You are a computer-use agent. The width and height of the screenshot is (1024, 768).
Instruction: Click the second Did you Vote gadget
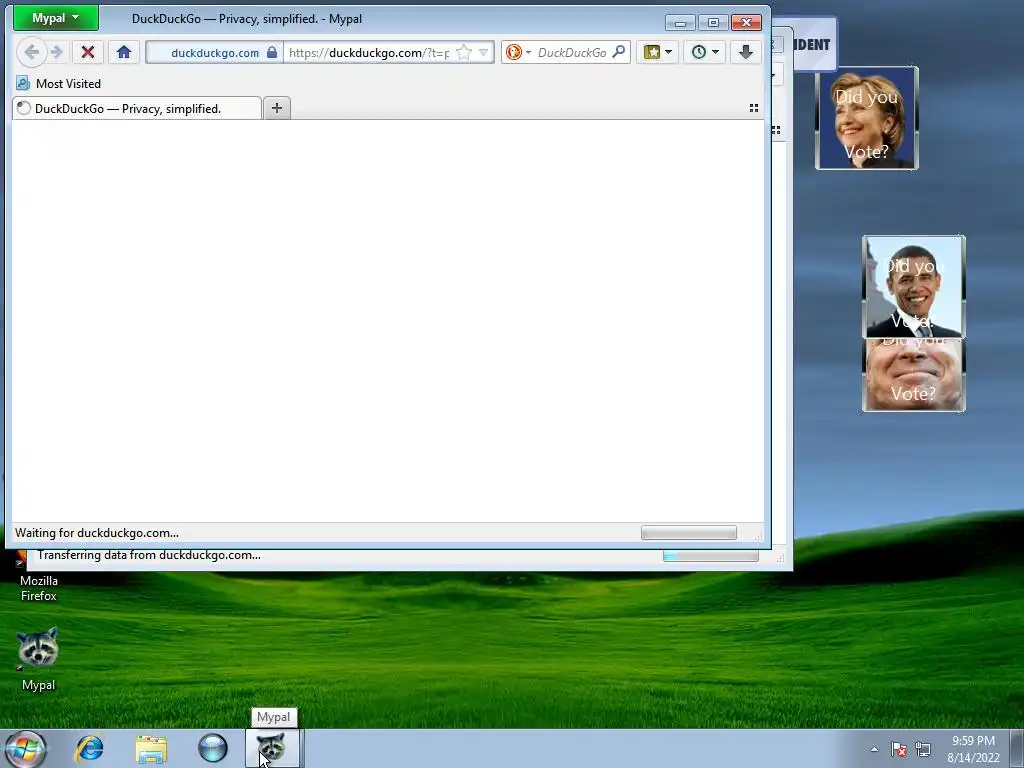coord(914,287)
